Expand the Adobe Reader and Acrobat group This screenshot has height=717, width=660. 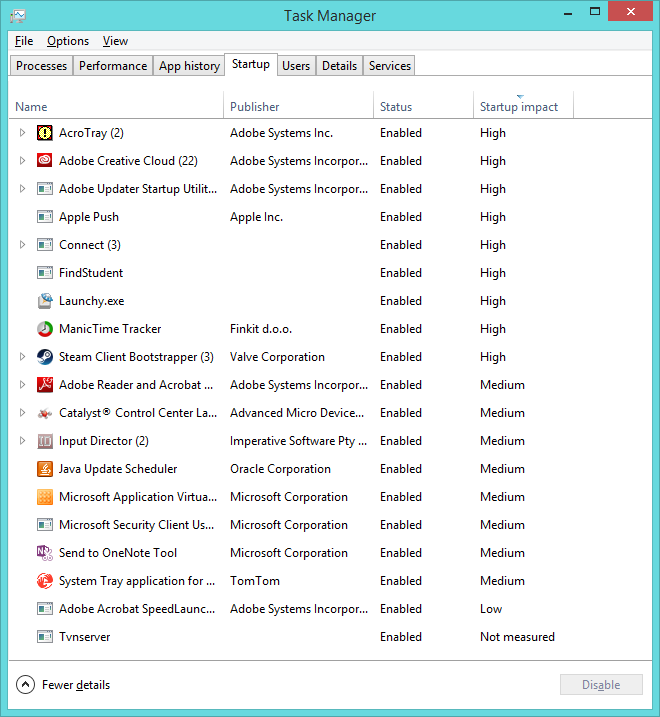coord(22,385)
